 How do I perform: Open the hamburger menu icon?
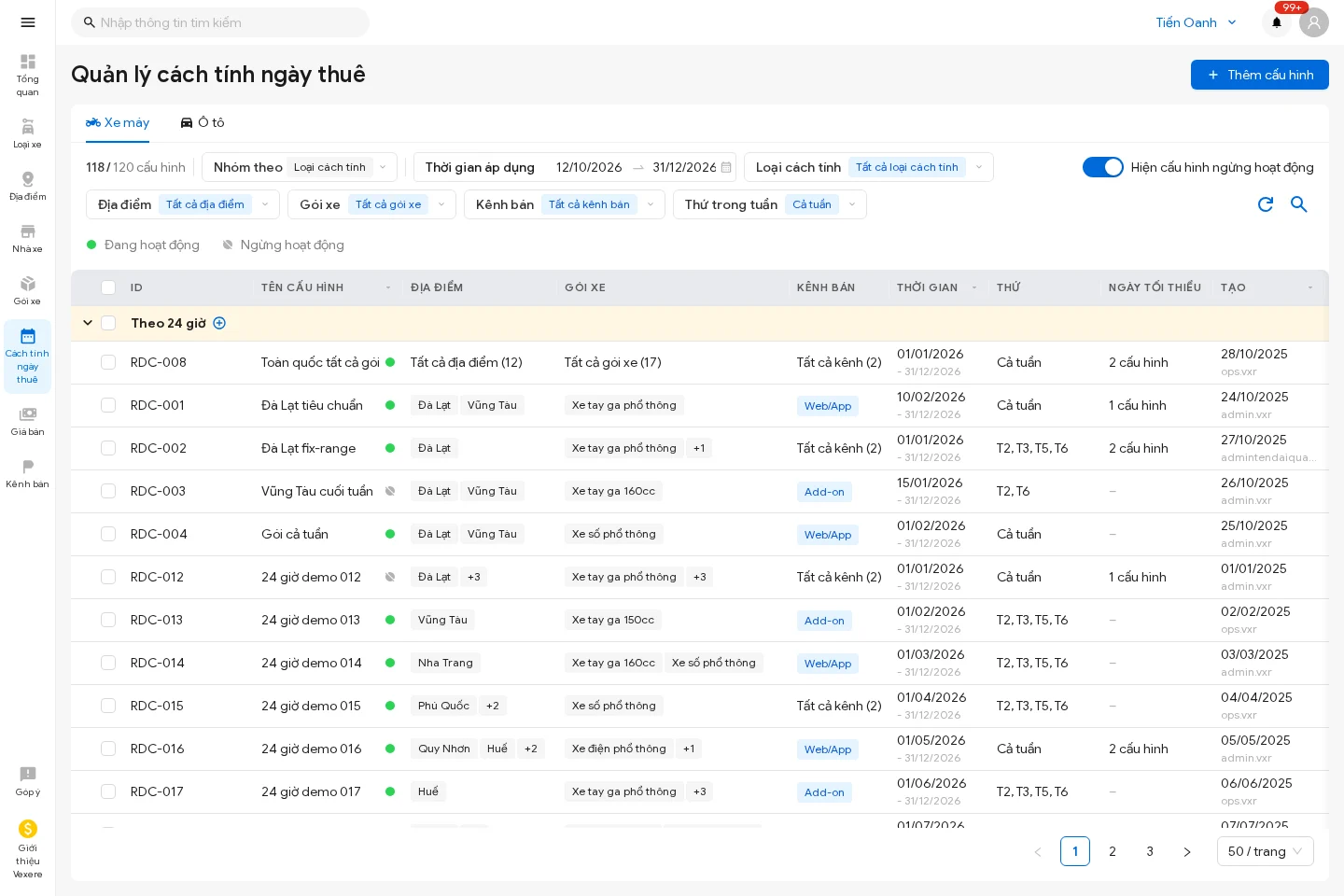[28, 22]
